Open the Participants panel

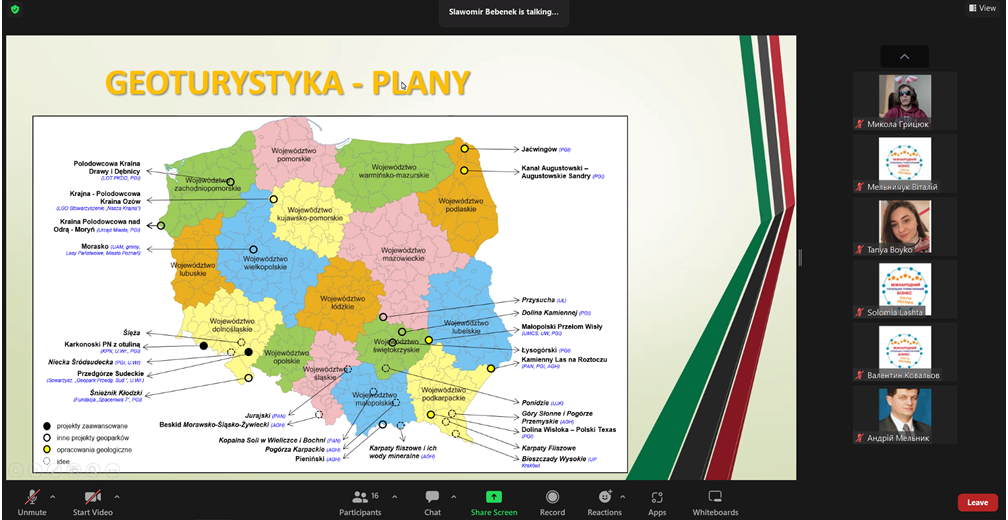[359, 501]
